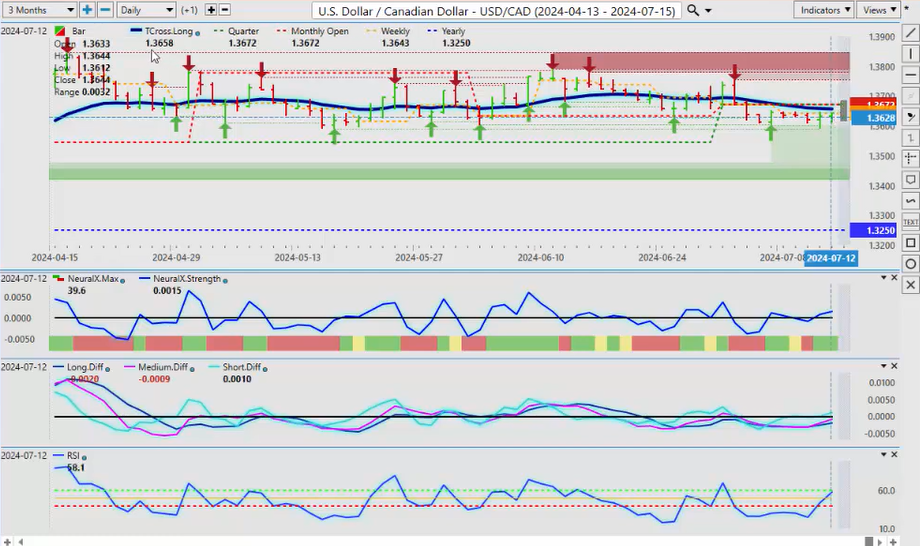Click the Yearly legend label
The height and width of the screenshot is (546, 920).
tap(454, 31)
